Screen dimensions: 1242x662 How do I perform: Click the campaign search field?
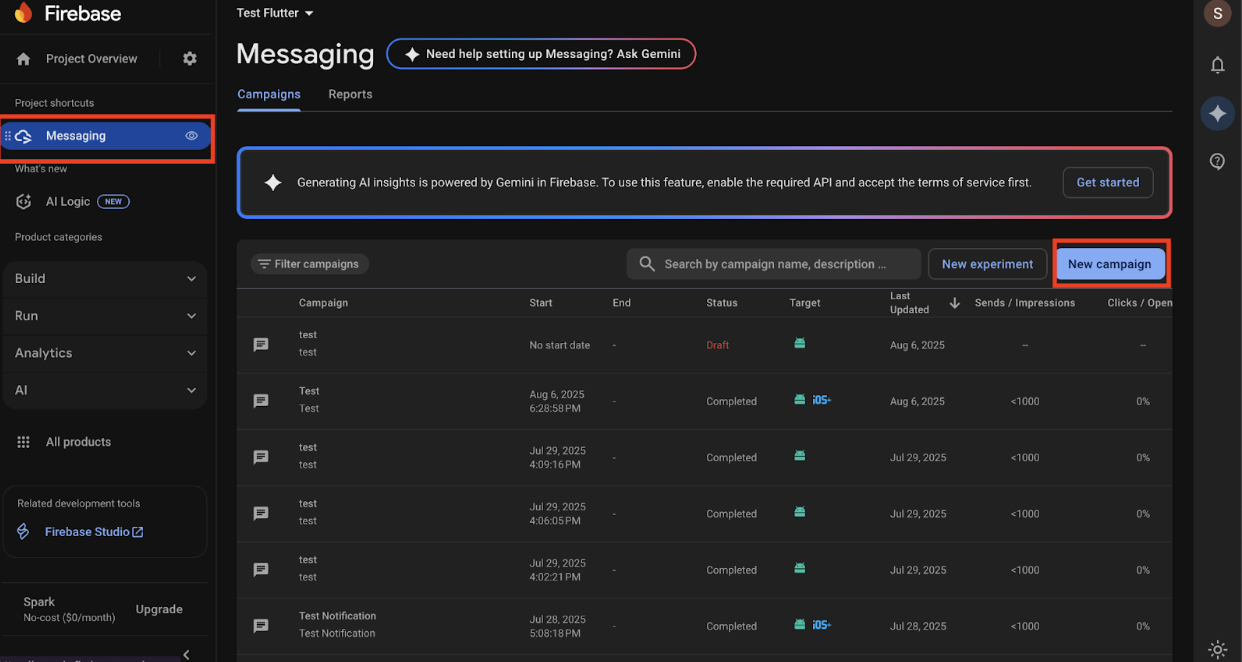tap(774, 264)
